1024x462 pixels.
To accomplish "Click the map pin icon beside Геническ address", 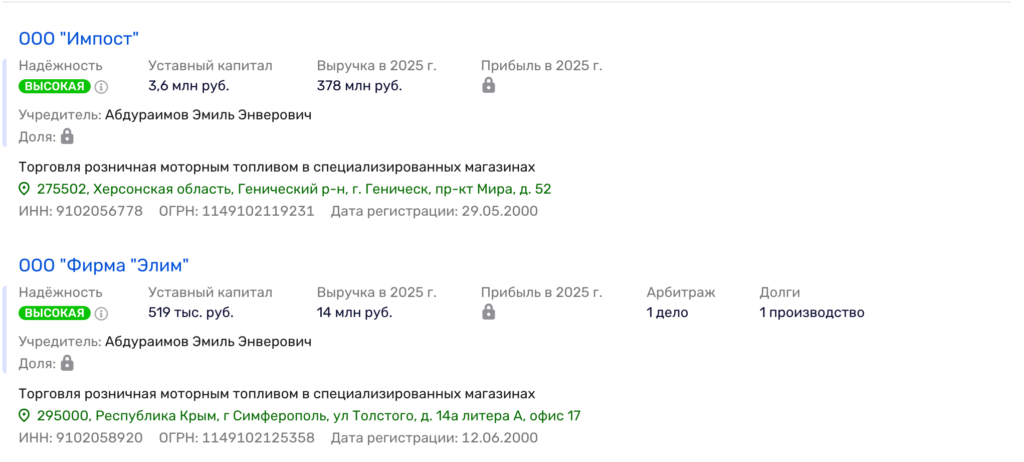I will pyautogui.click(x=26, y=189).
